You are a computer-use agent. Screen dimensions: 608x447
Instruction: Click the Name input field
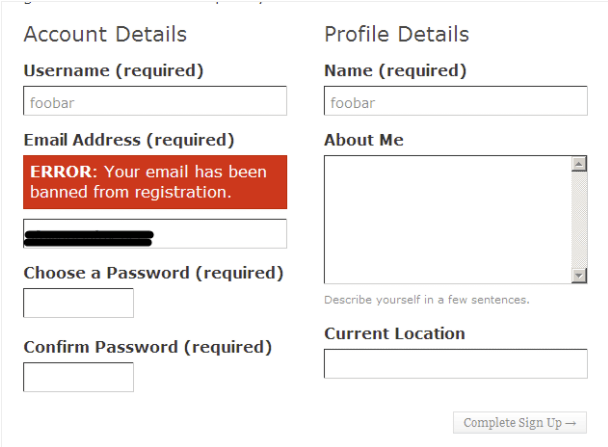[x=455, y=101]
